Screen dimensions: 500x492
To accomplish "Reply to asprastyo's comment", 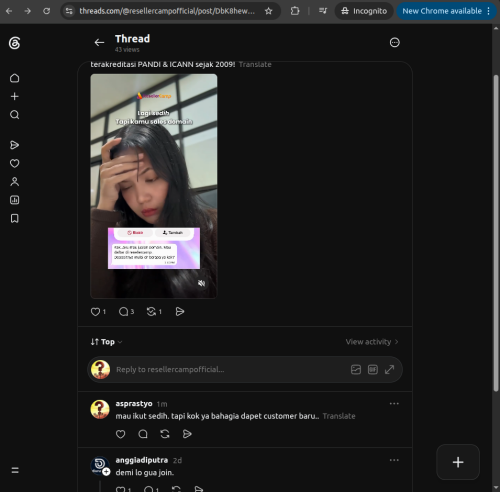I will [x=143, y=434].
